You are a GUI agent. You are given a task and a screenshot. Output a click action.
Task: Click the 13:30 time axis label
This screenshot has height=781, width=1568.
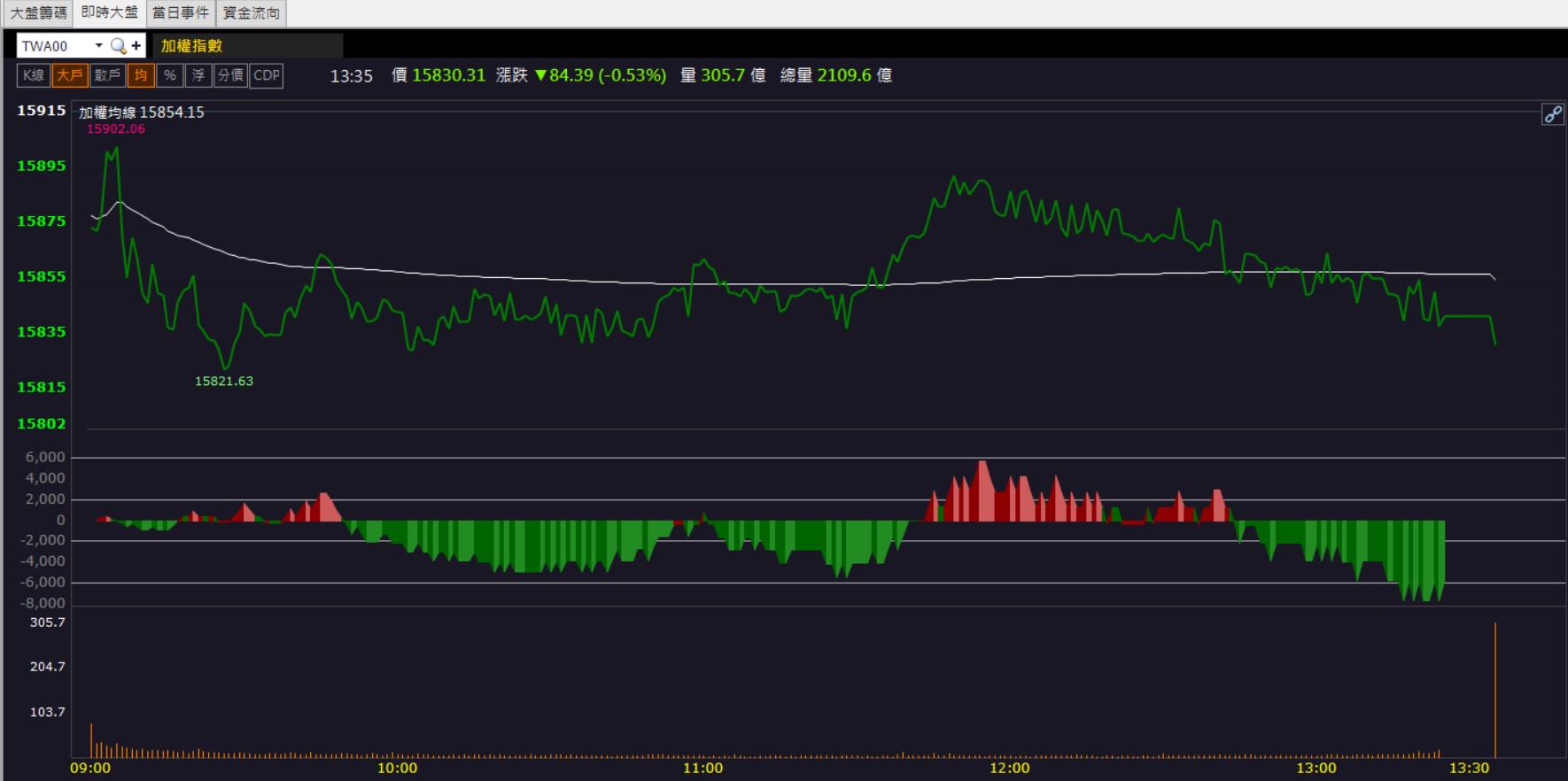tap(1470, 768)
